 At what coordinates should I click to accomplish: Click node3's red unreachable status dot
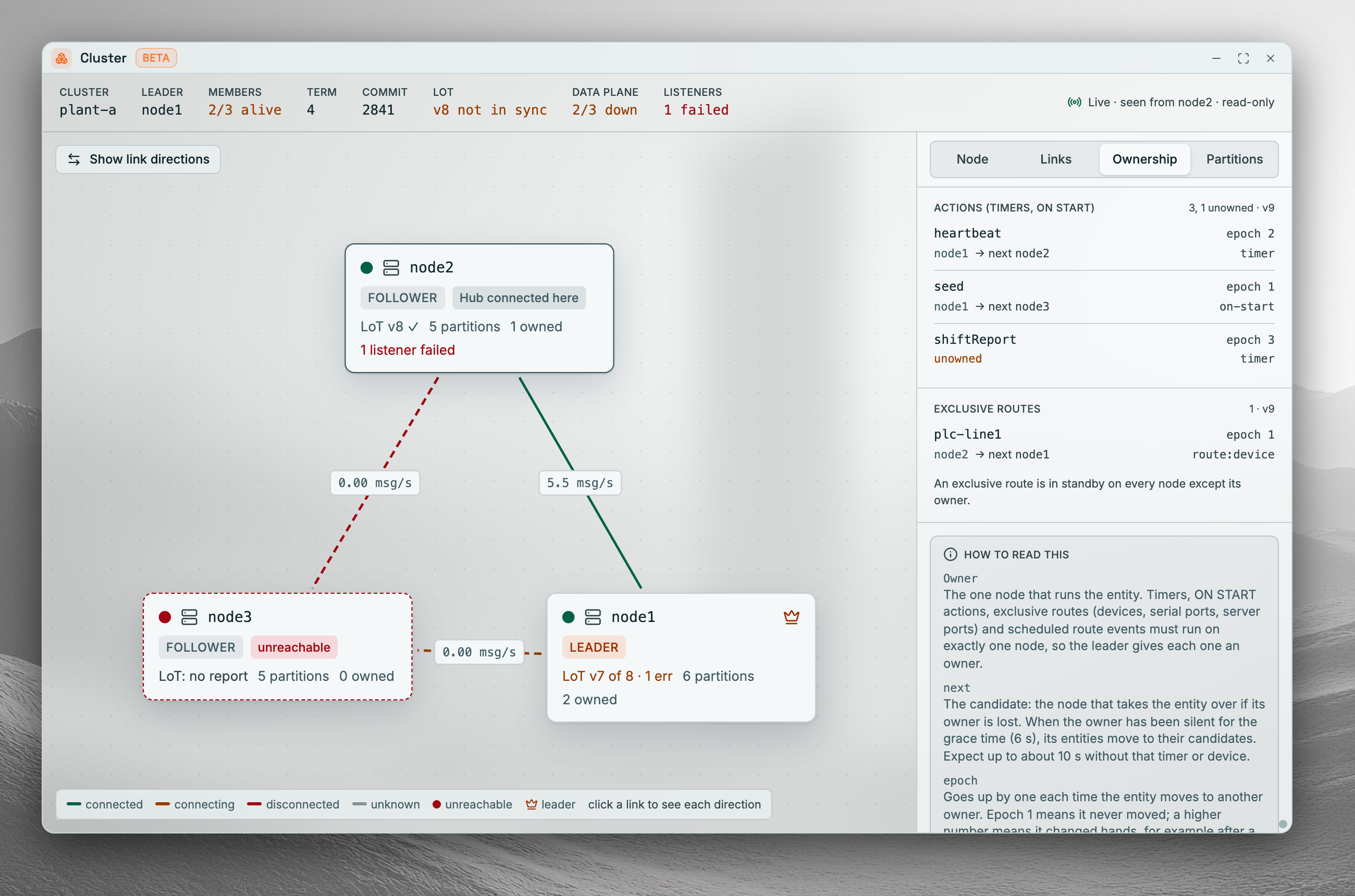click(165, 617)
